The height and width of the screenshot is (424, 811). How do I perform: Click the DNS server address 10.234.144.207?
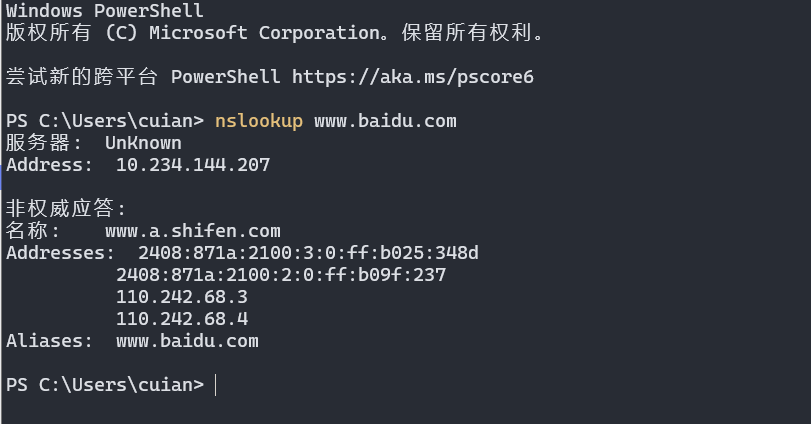pos(193,165)
